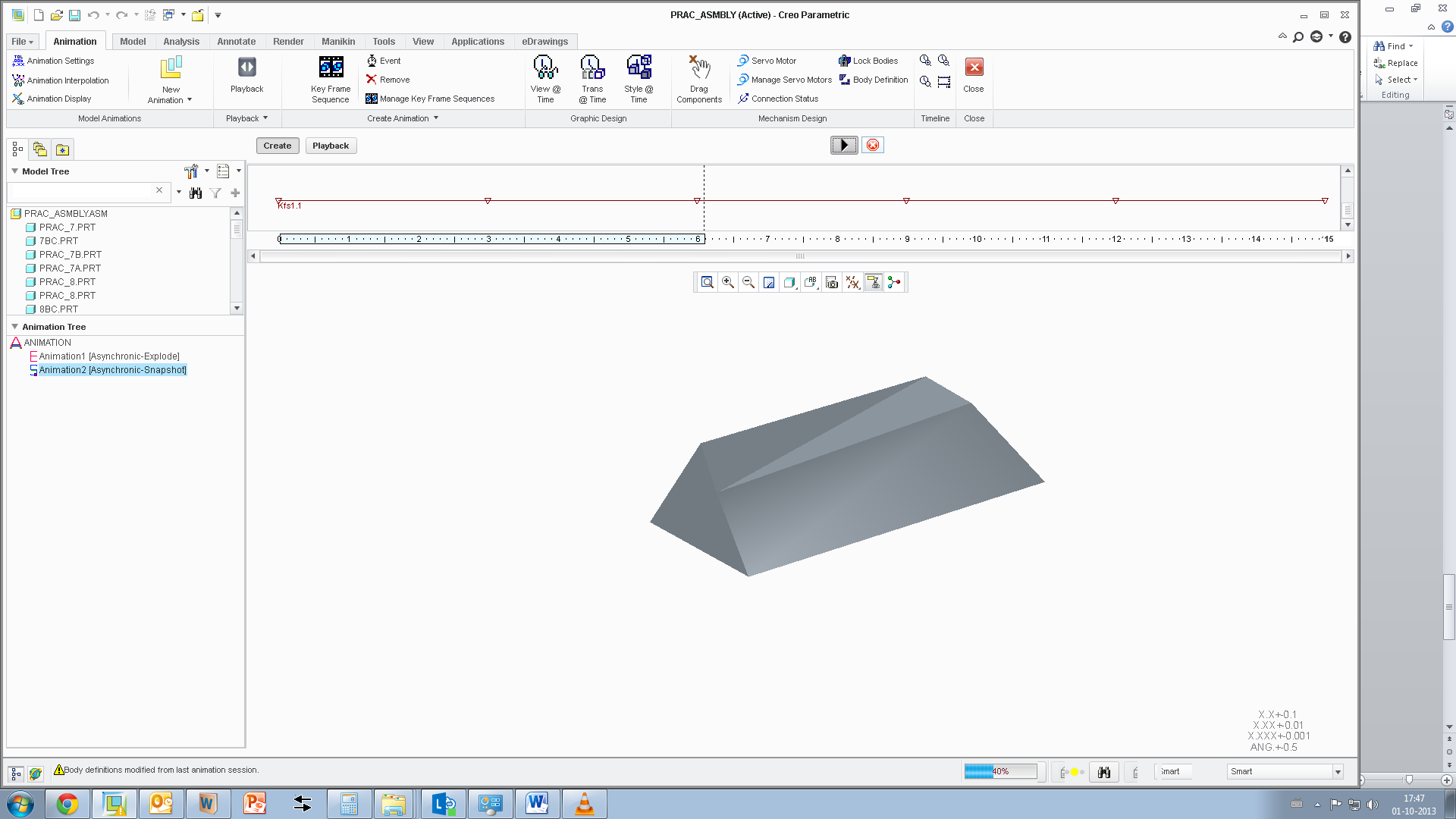The height and width of the screenshot is (819, 1456).
Task: Expand the Playback group dropdown
Action: tap(265, 118)
